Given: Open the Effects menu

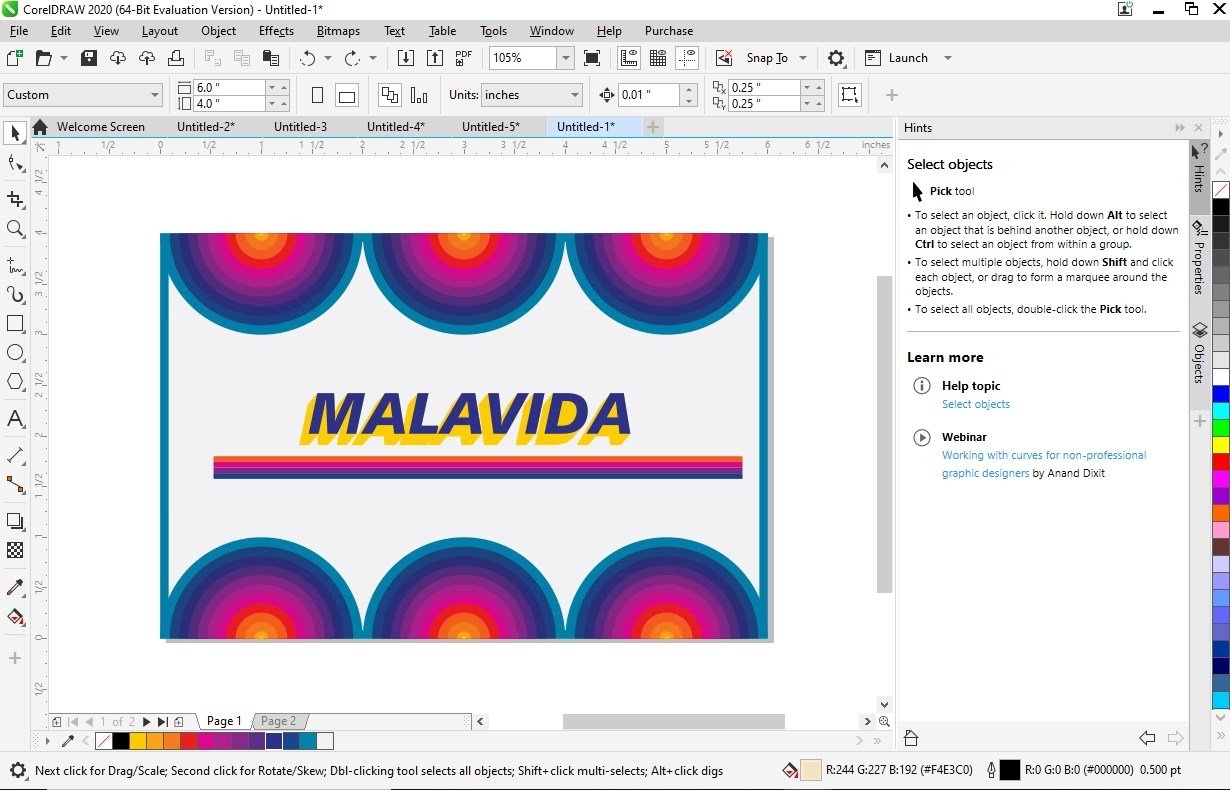Looking at the screenshot, I should [276, 31].
